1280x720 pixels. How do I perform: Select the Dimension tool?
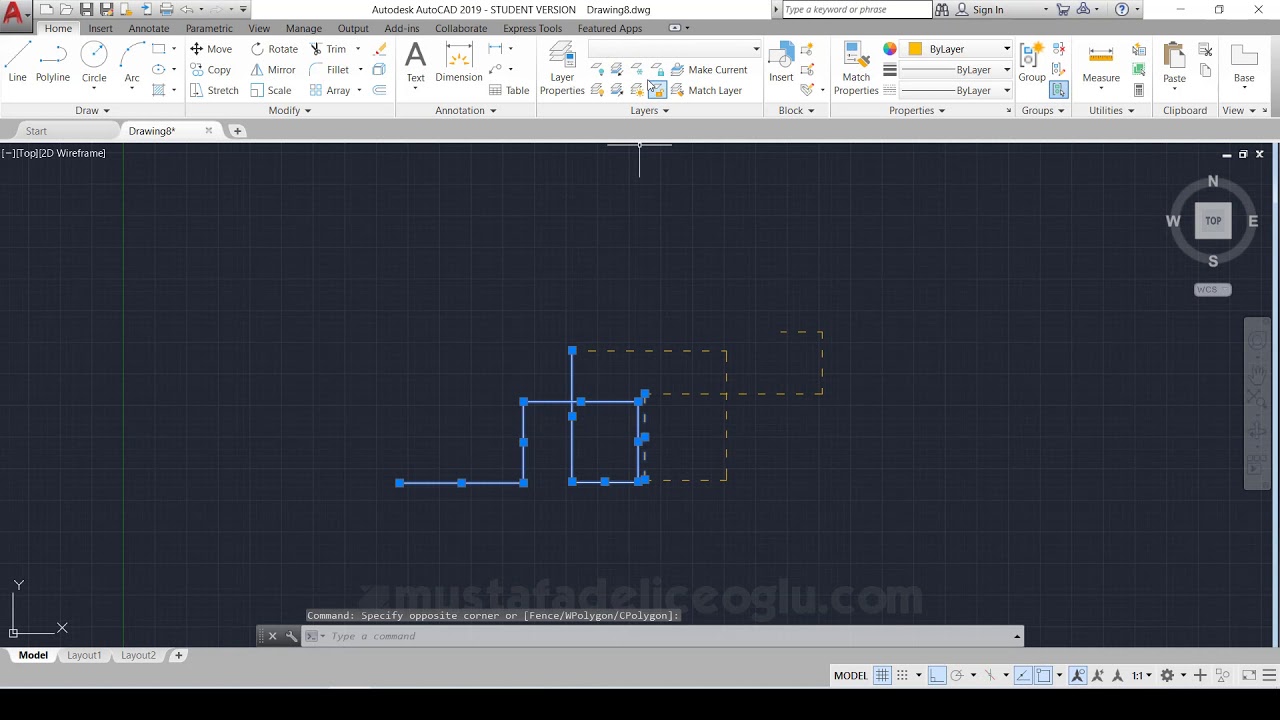pyautogui.click(x=459, y=62)
